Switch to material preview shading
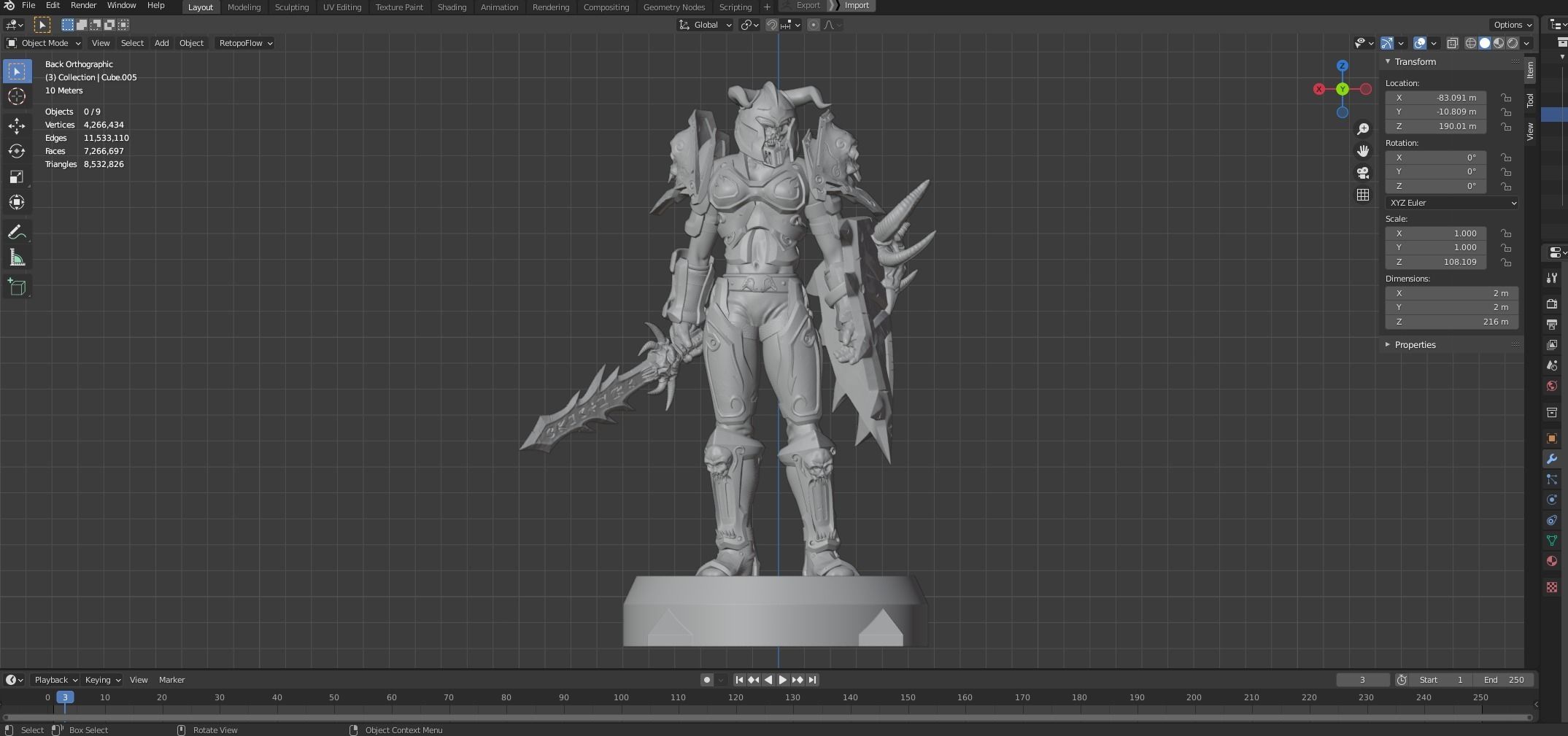 pyautogui.click(x=1499, y=43)
